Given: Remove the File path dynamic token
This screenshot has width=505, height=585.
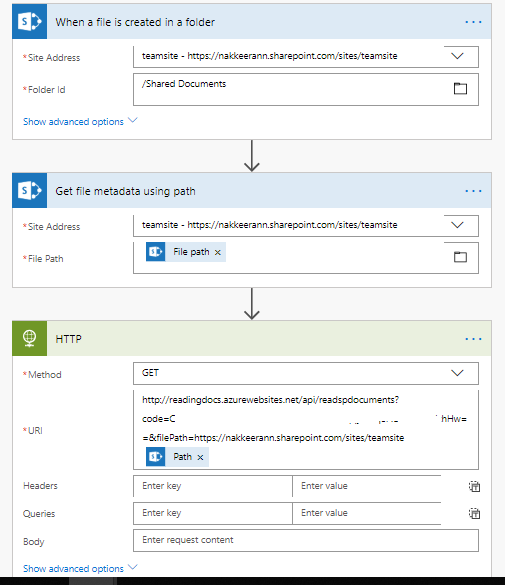Looking at the screenshot, I should point(218,253).
